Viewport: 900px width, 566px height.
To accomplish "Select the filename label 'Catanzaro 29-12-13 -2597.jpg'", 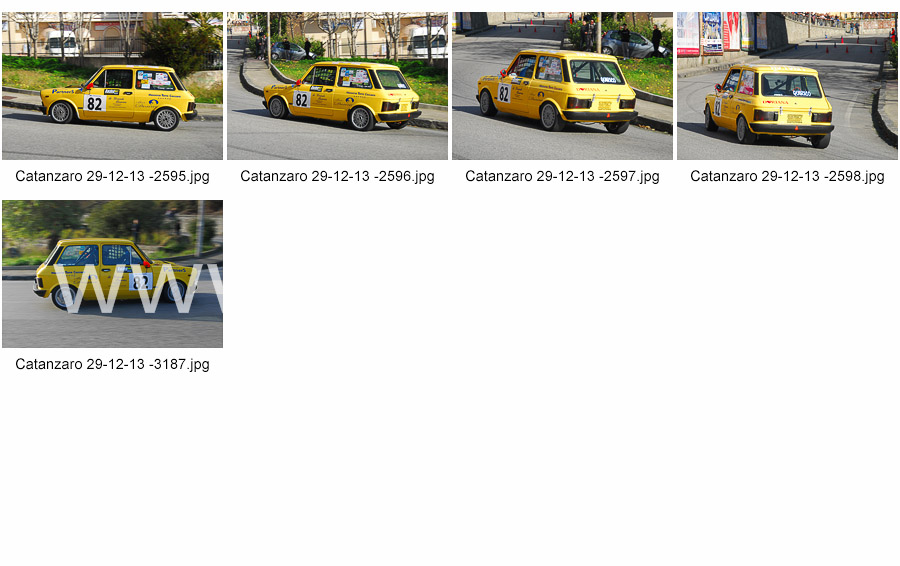I will pos(562,176).
